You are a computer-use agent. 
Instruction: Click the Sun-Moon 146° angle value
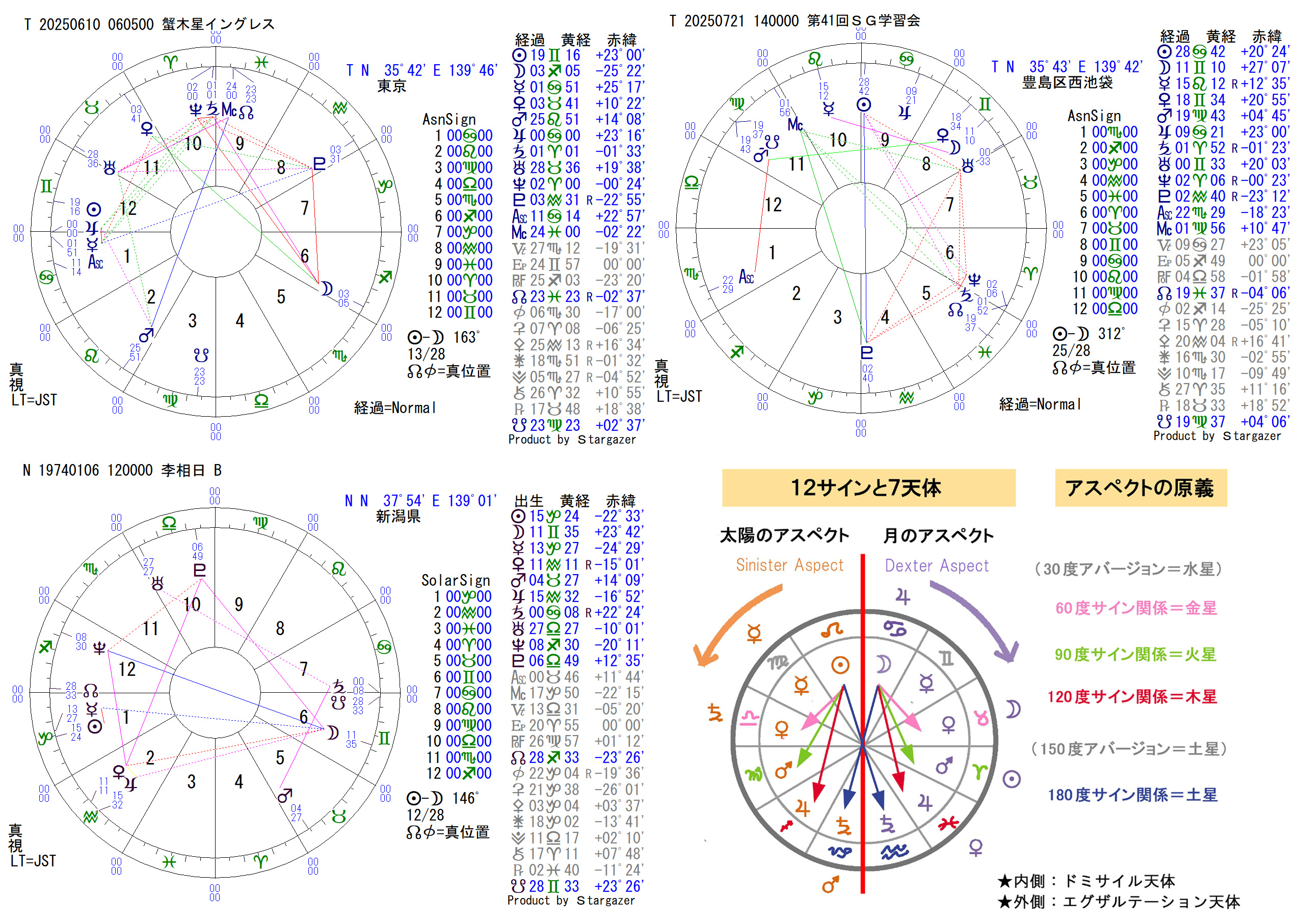click(465, 798)
